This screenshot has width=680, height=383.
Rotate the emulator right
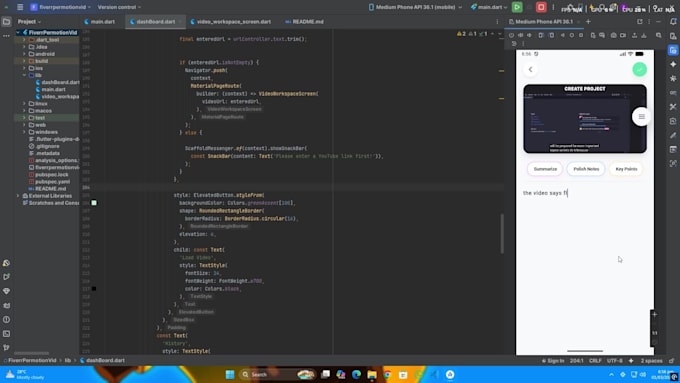(x=551, y=35)
